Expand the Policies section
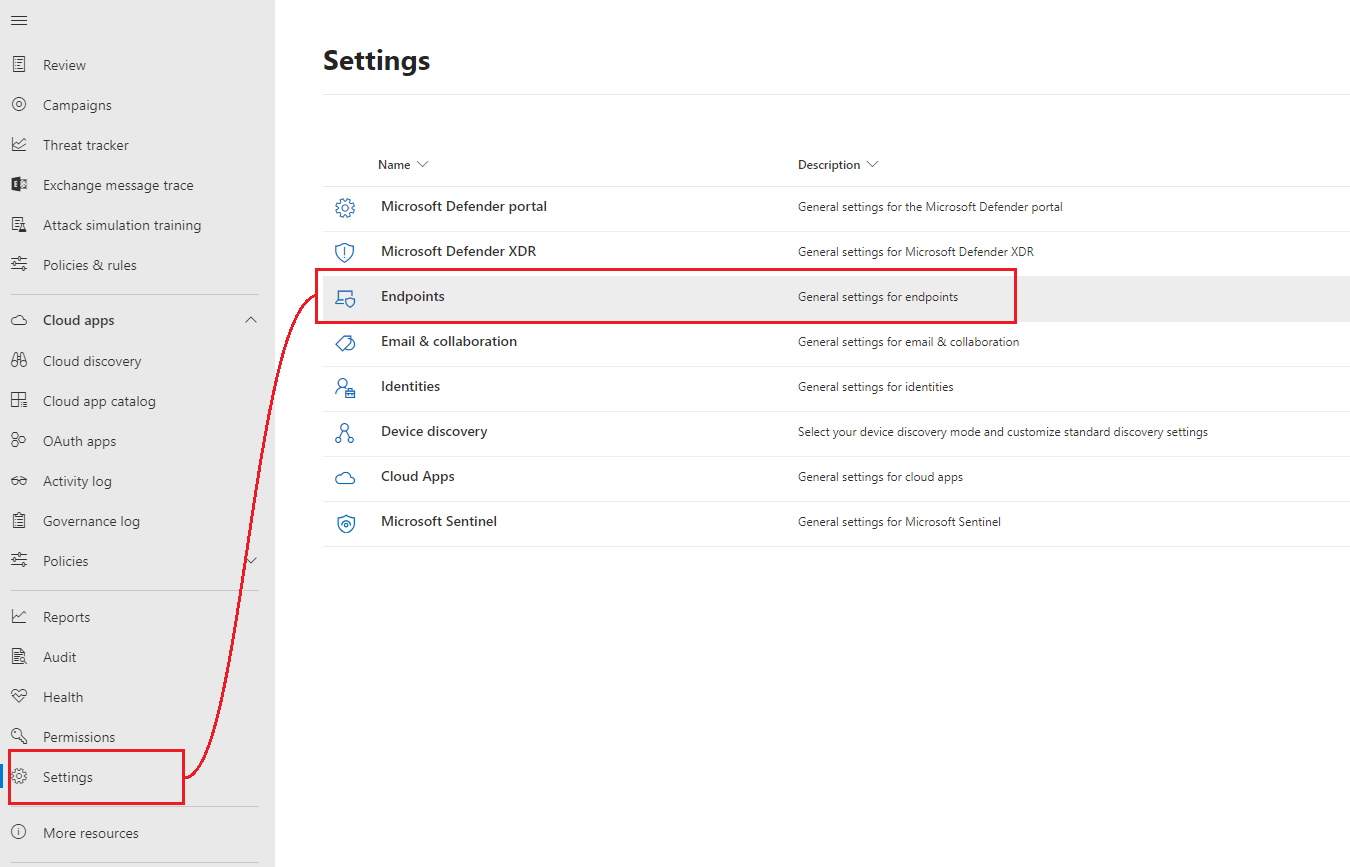Image resolution: width=1350 pixels, height=867 pixels. [252, 560]
